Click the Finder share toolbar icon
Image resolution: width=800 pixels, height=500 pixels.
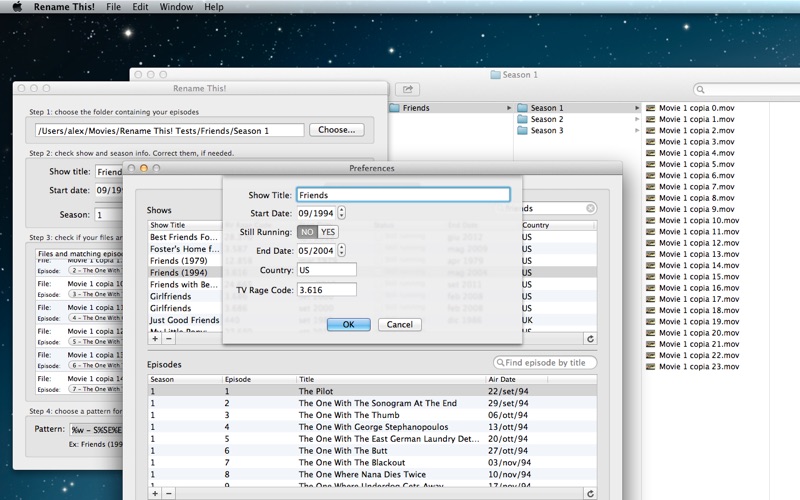407,89
